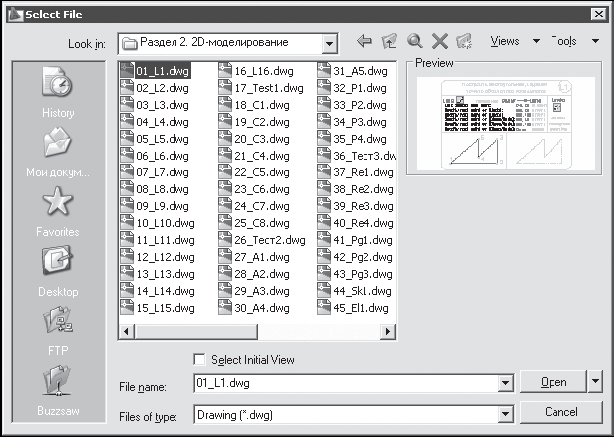Click the Search the Web magnifier icon
The width and height of the screenshot is (614, 437).
414,42
